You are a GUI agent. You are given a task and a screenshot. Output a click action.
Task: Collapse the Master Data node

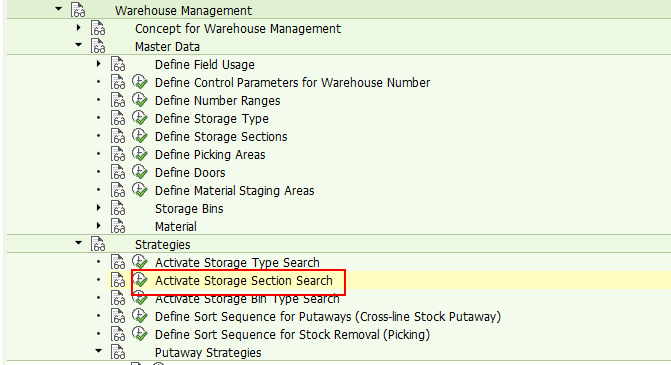click(78, 45)
